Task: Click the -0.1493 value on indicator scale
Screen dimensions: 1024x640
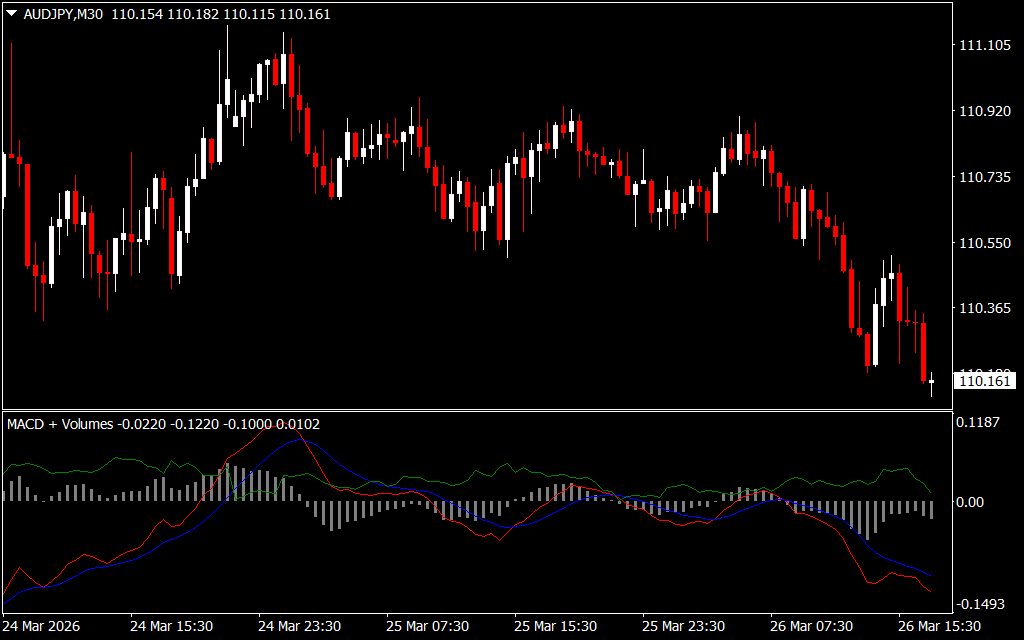Action: (x=980, y=604)
